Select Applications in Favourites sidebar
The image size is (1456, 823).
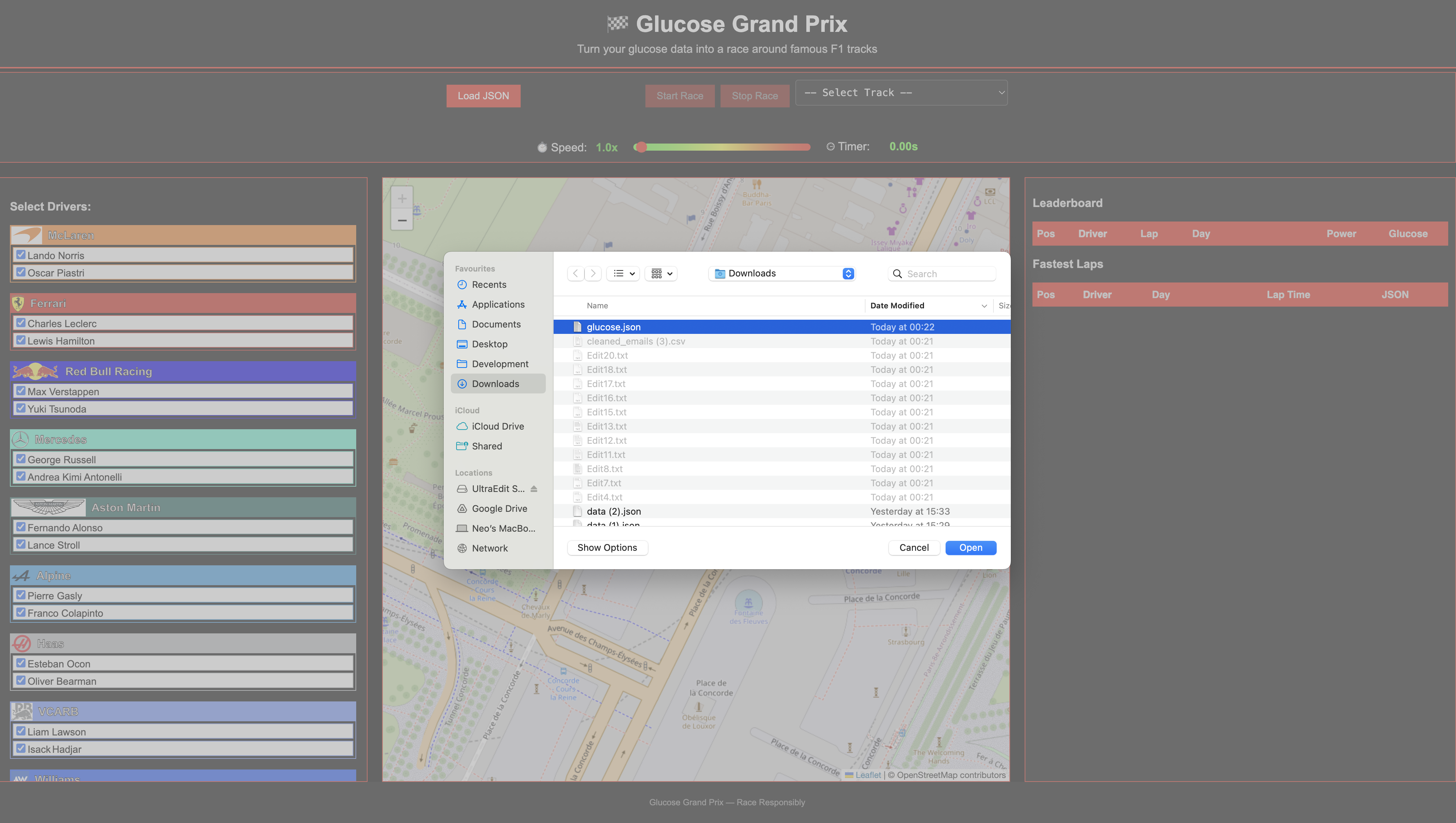[498, 305]
